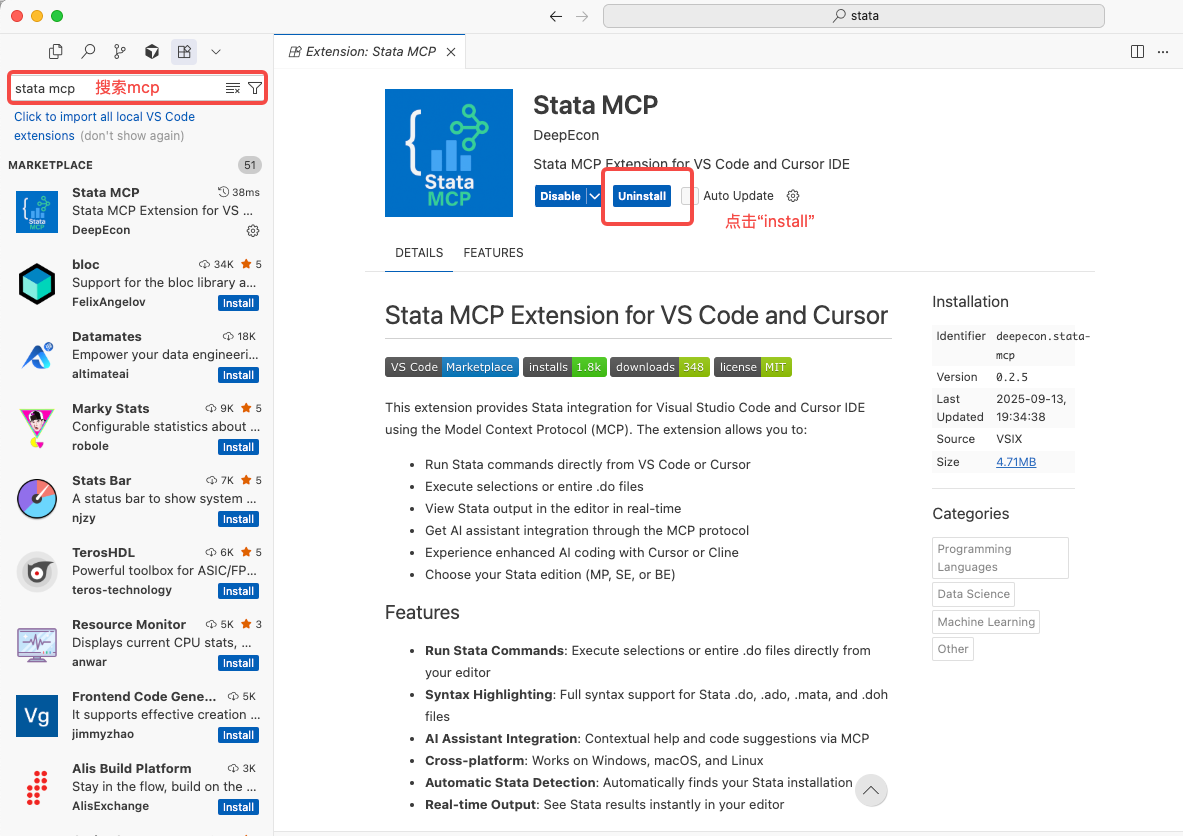Select the Marky Stats extension icon
1183x836 pixels.
[37, 428]
